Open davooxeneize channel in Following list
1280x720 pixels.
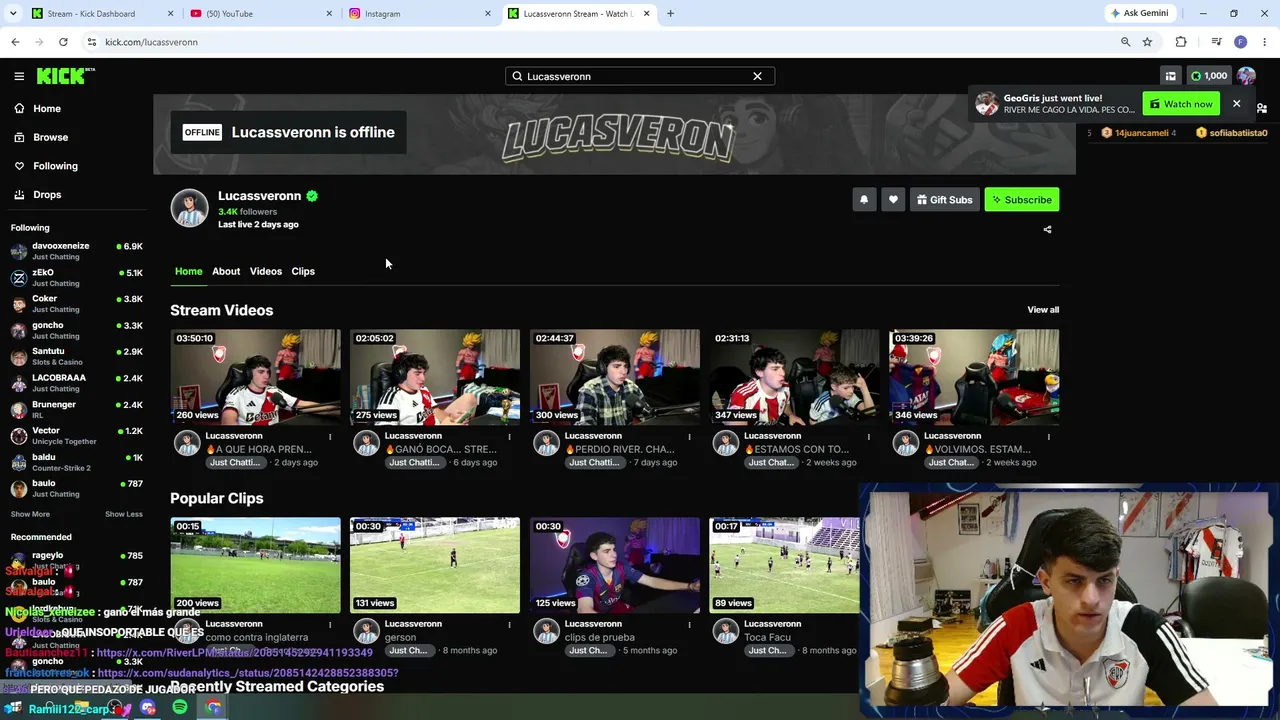76,251
